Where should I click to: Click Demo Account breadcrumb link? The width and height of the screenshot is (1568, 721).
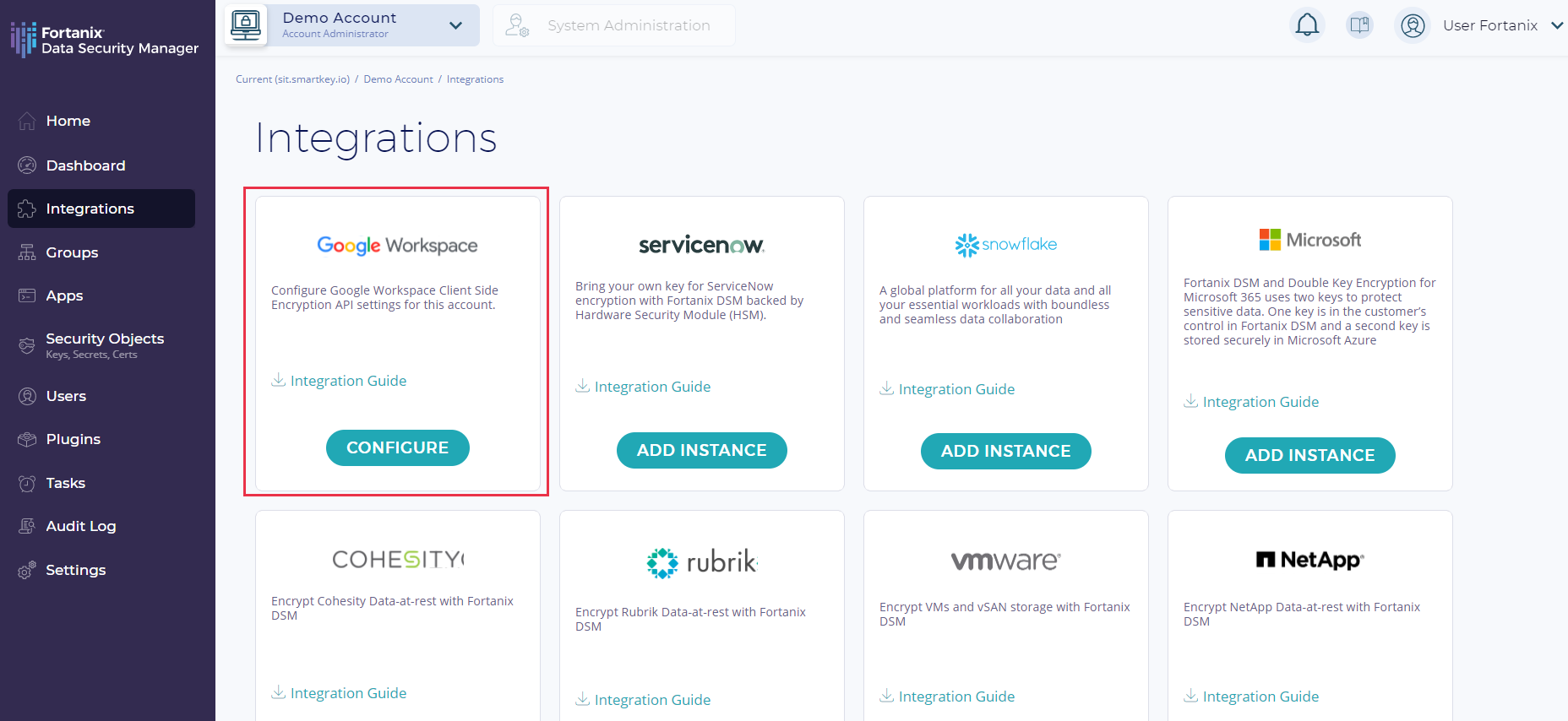pyautogui.click(x=398, y=79)
